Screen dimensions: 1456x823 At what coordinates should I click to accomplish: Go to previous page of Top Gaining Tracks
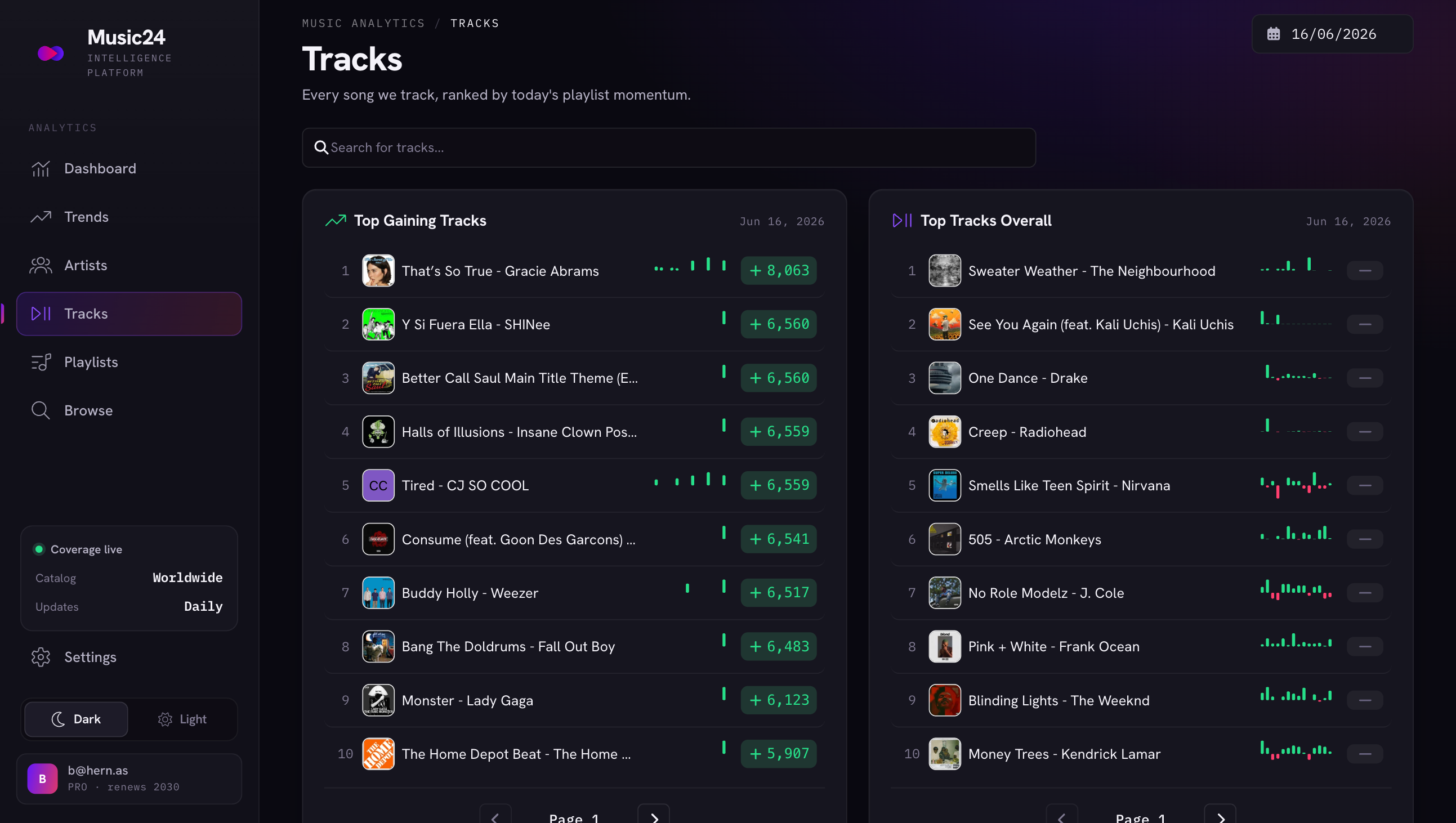point(495,816)
